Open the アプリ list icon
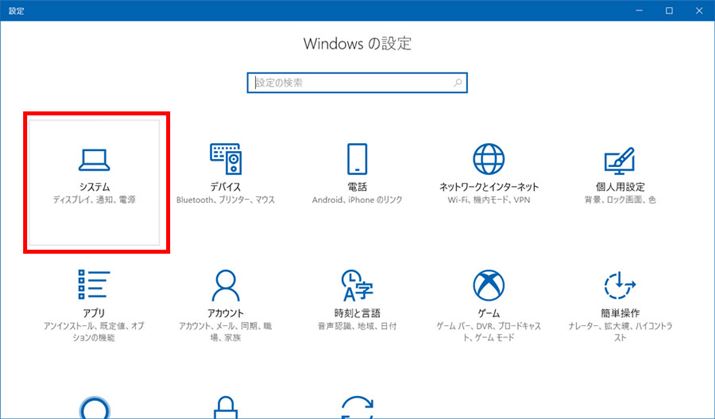Screen dimensions: 715x419 [94, 285]
